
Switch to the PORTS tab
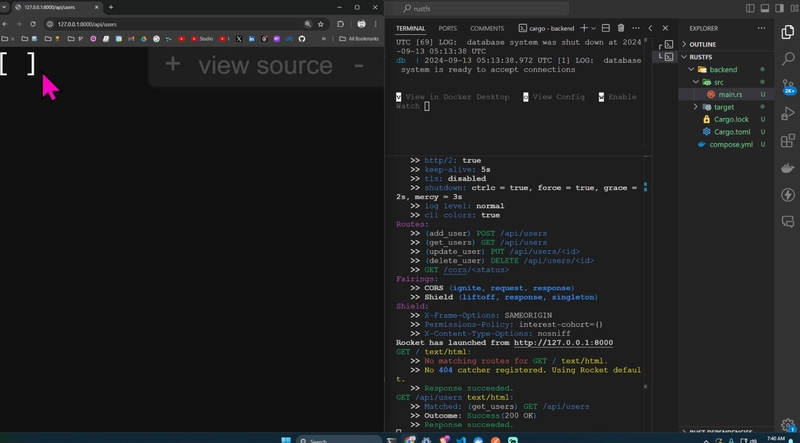pyautogui.click(x=447, y=29)
